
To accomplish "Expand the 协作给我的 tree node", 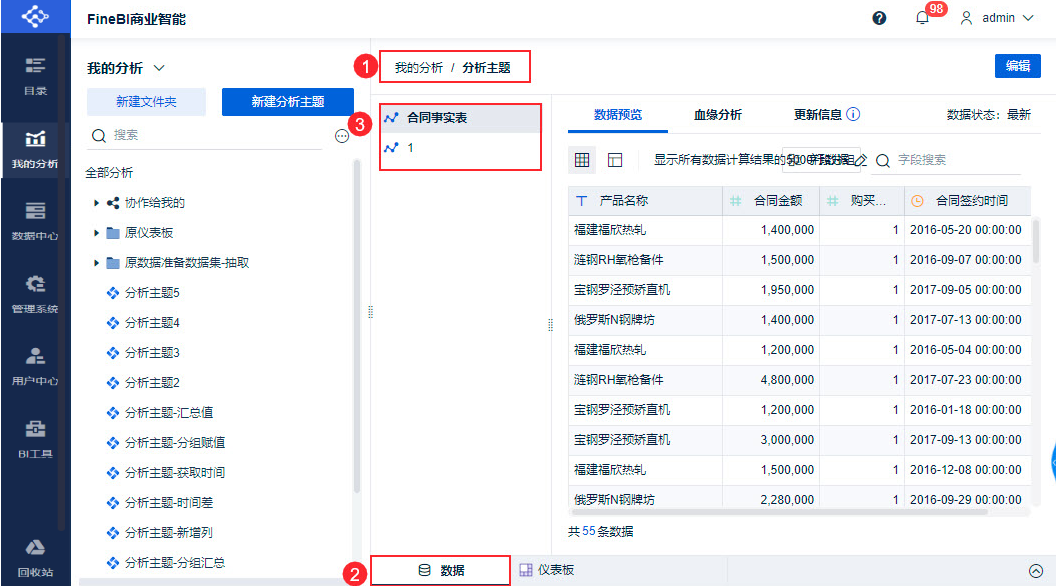I will pos(96,203).
